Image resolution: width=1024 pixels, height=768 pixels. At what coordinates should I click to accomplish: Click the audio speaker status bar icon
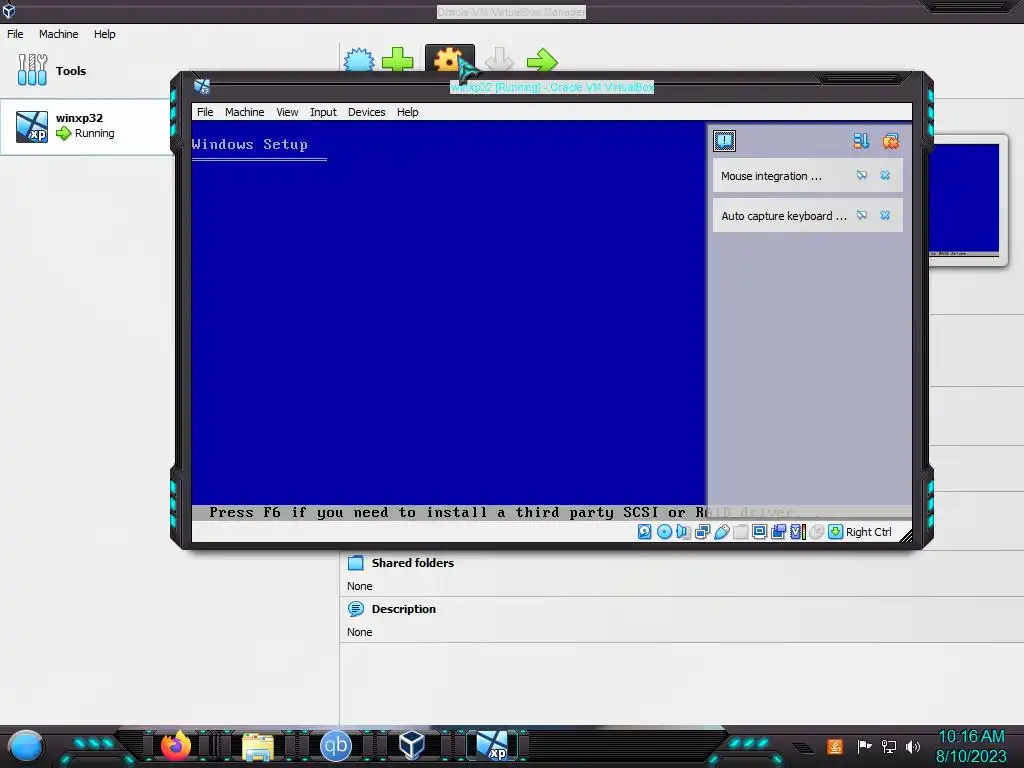click(x=683, y=532)
